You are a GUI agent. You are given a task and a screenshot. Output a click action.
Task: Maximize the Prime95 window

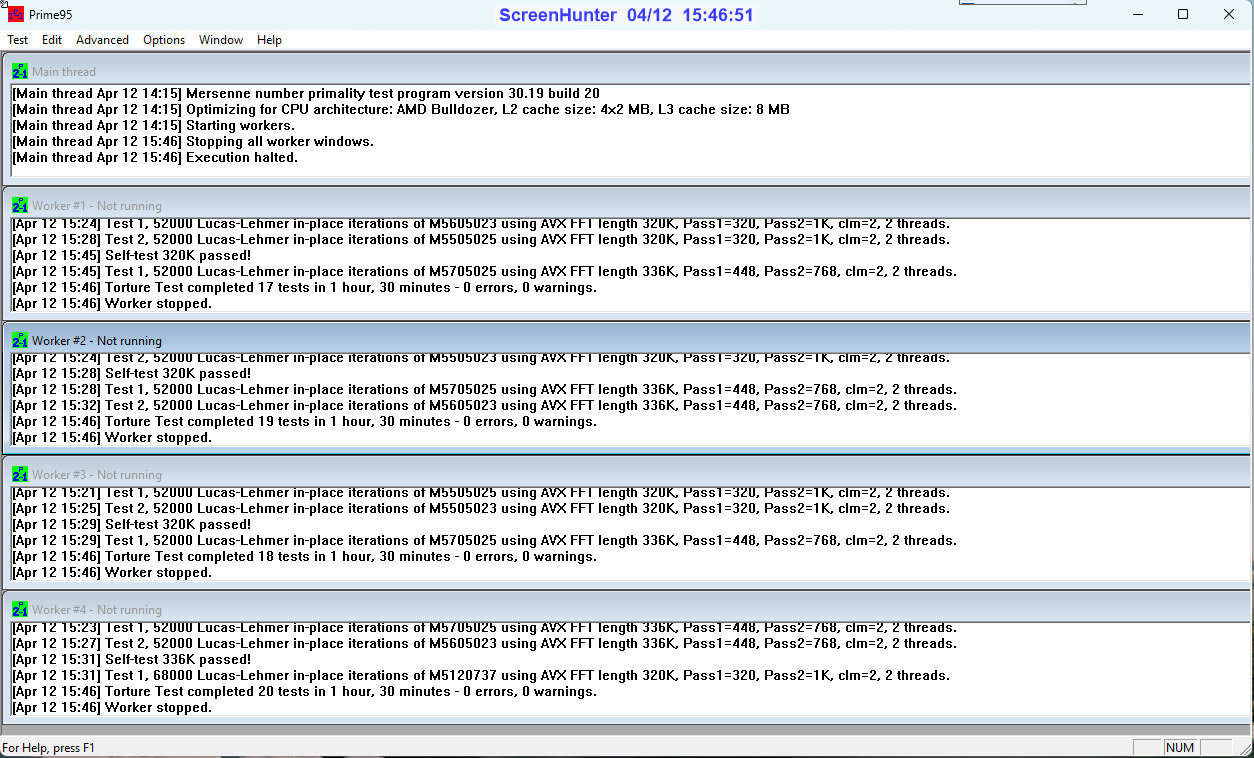point(1183,14)
